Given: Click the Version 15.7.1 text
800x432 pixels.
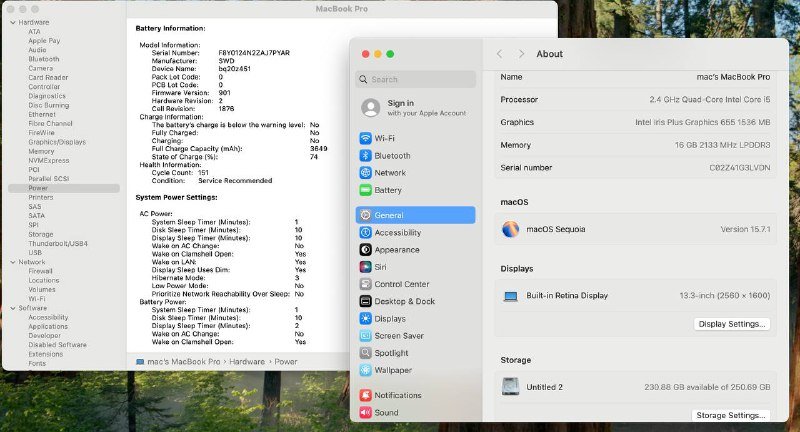Looking at the screenshot, I should tap(745, 230).
